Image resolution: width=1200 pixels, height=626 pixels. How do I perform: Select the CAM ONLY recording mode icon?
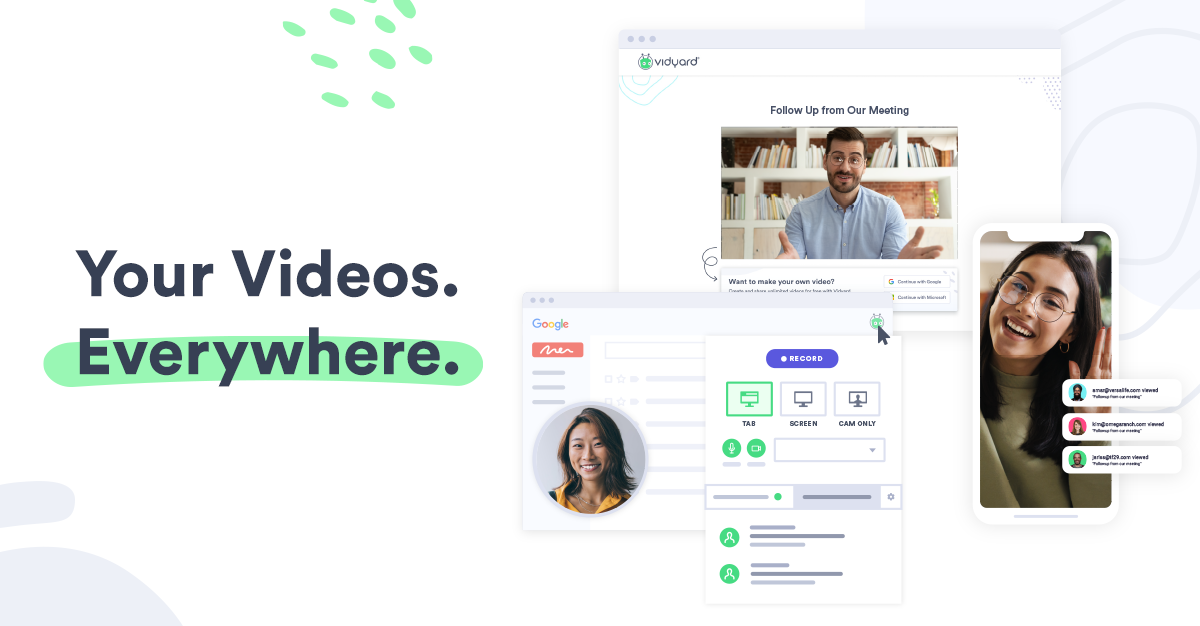[857, 398]
